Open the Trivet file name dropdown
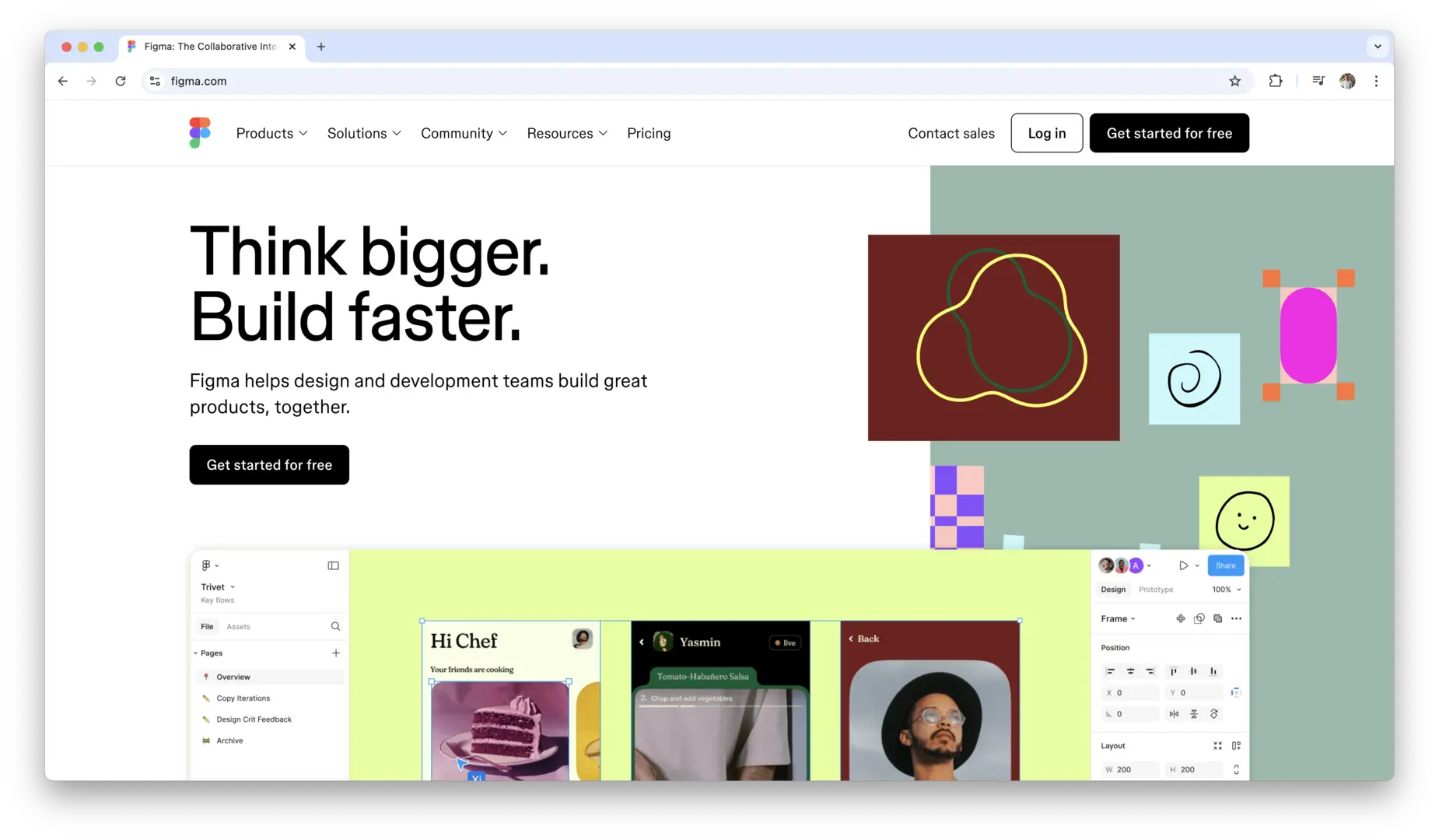 click(233, 587)
